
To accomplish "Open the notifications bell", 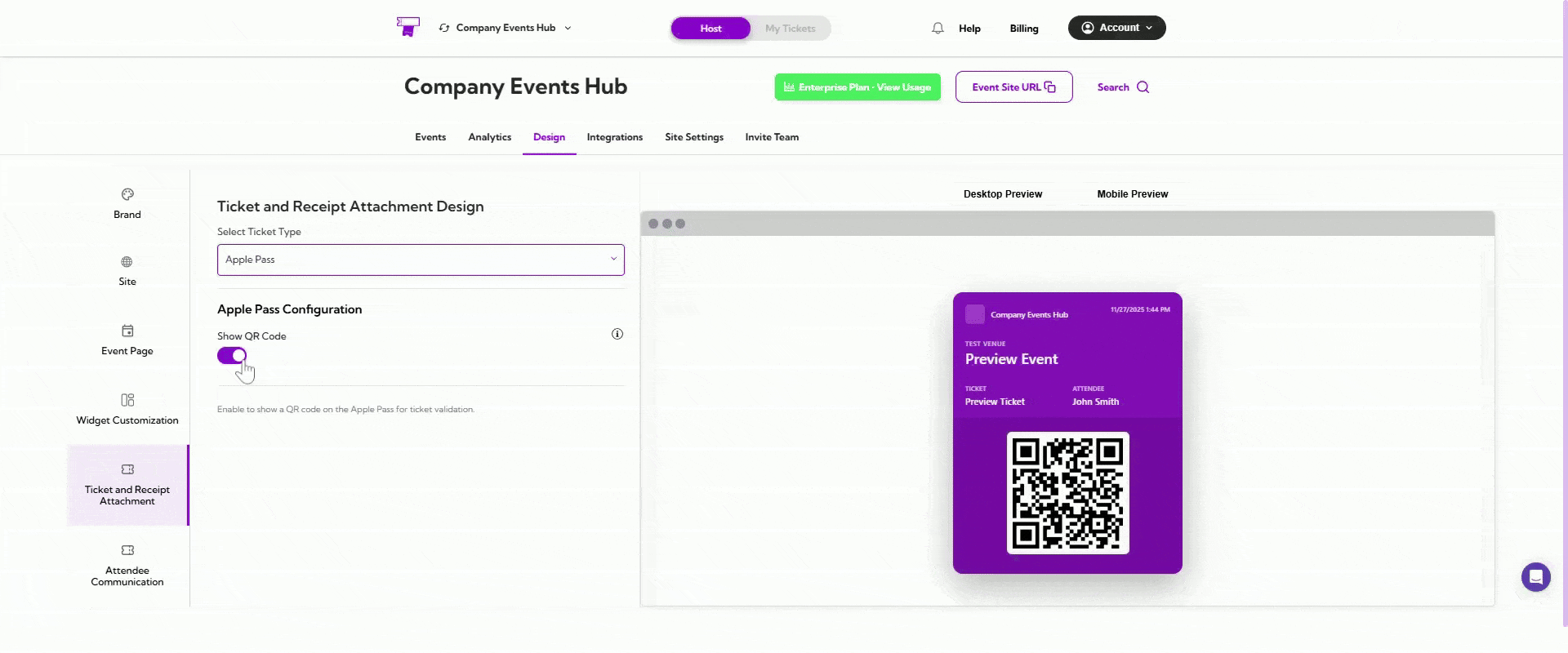I will [938, 28].
